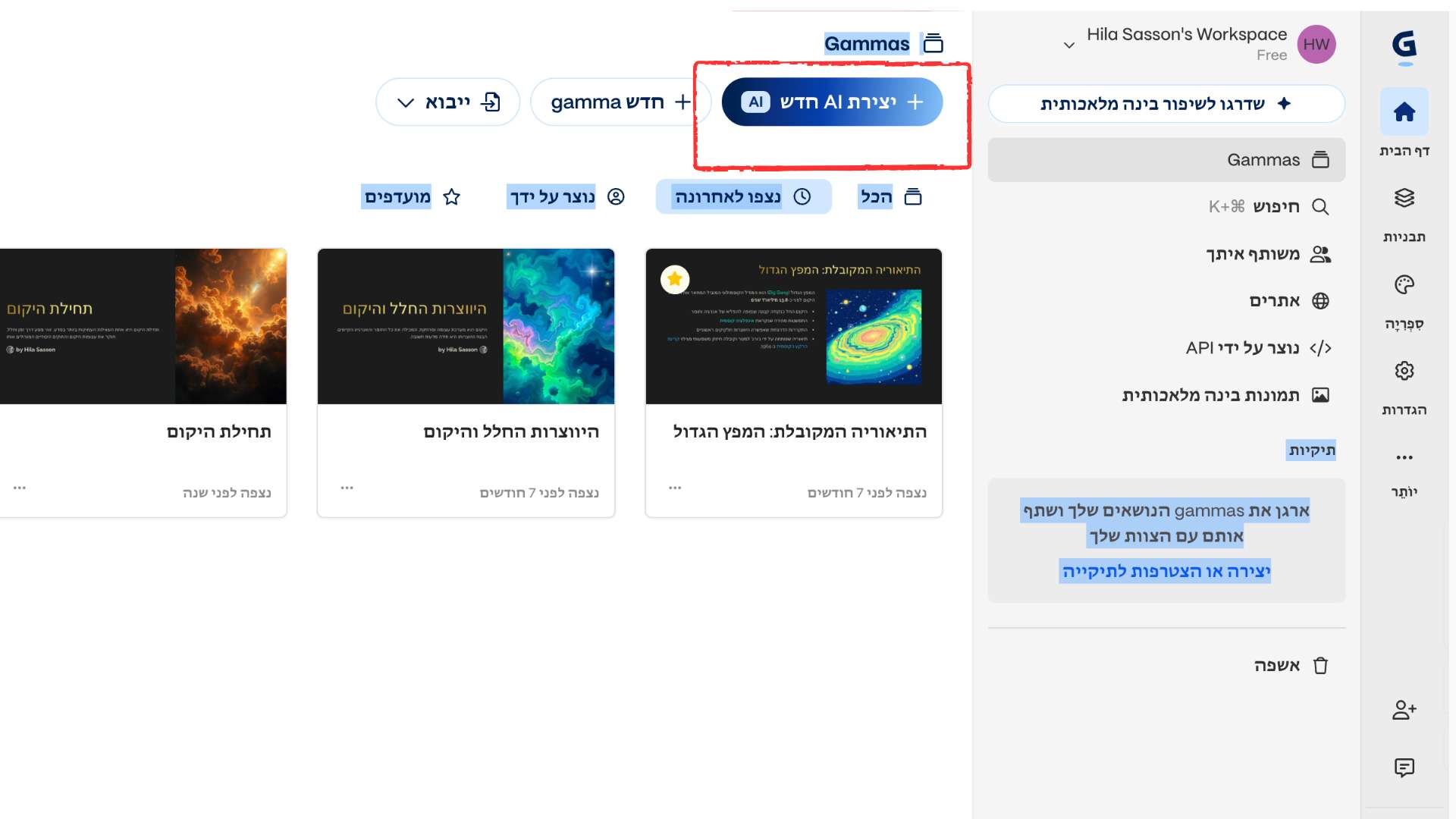Open the trash item in sidebar
The image size is (1456, 819).
coord(1291,666)
